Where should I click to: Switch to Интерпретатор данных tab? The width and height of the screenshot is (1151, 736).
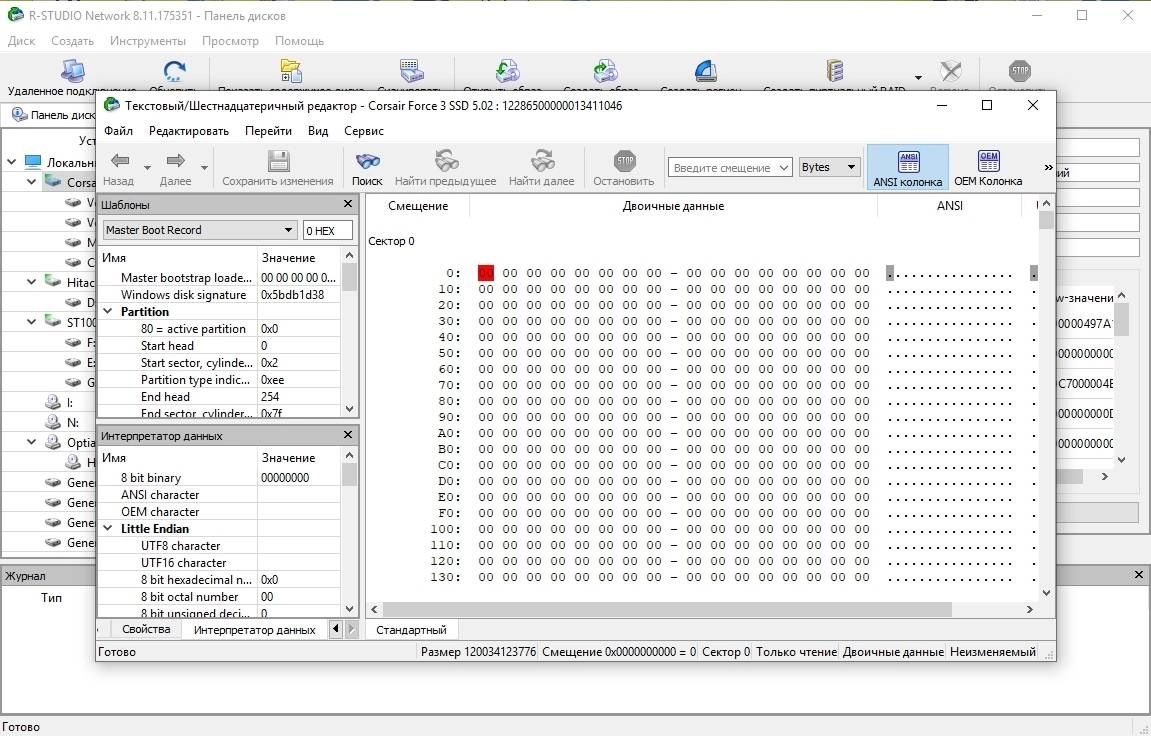tap(255, 630)
